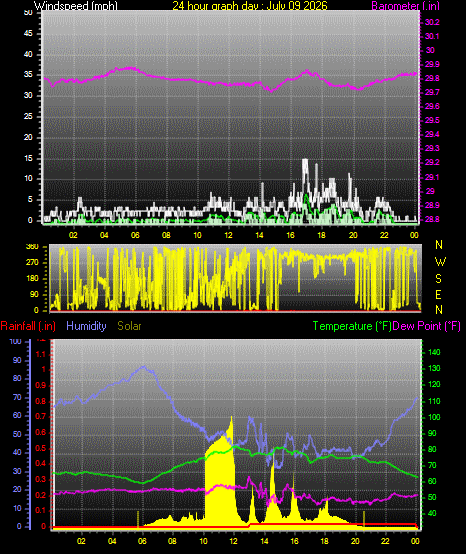Click the green '110' temperature axis value
This screenshot has height=554, width=466.
(x=434, y=401)
